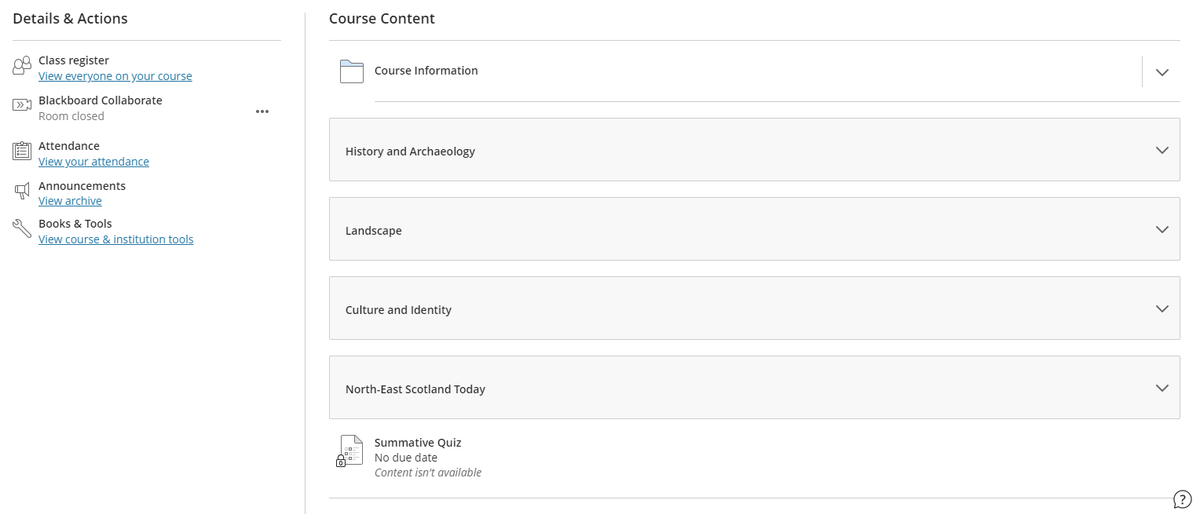Open View course & institution tools link

pos(116,240)
